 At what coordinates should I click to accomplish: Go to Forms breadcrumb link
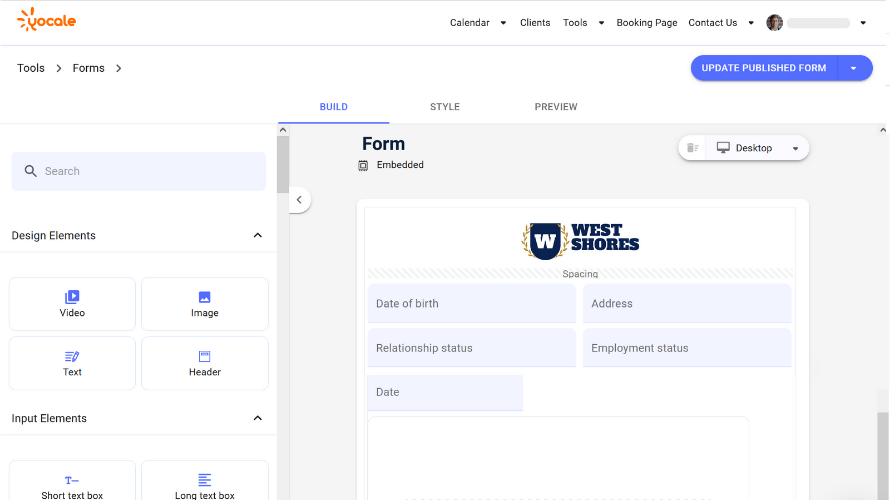(89, 68)
